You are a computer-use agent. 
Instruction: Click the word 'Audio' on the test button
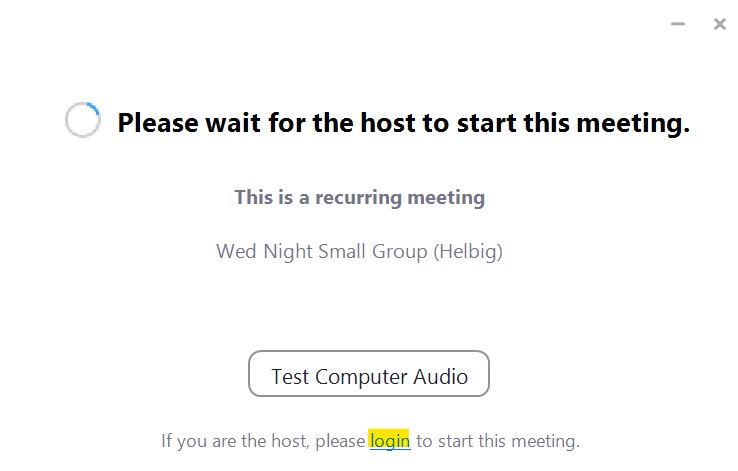point(440,376)
